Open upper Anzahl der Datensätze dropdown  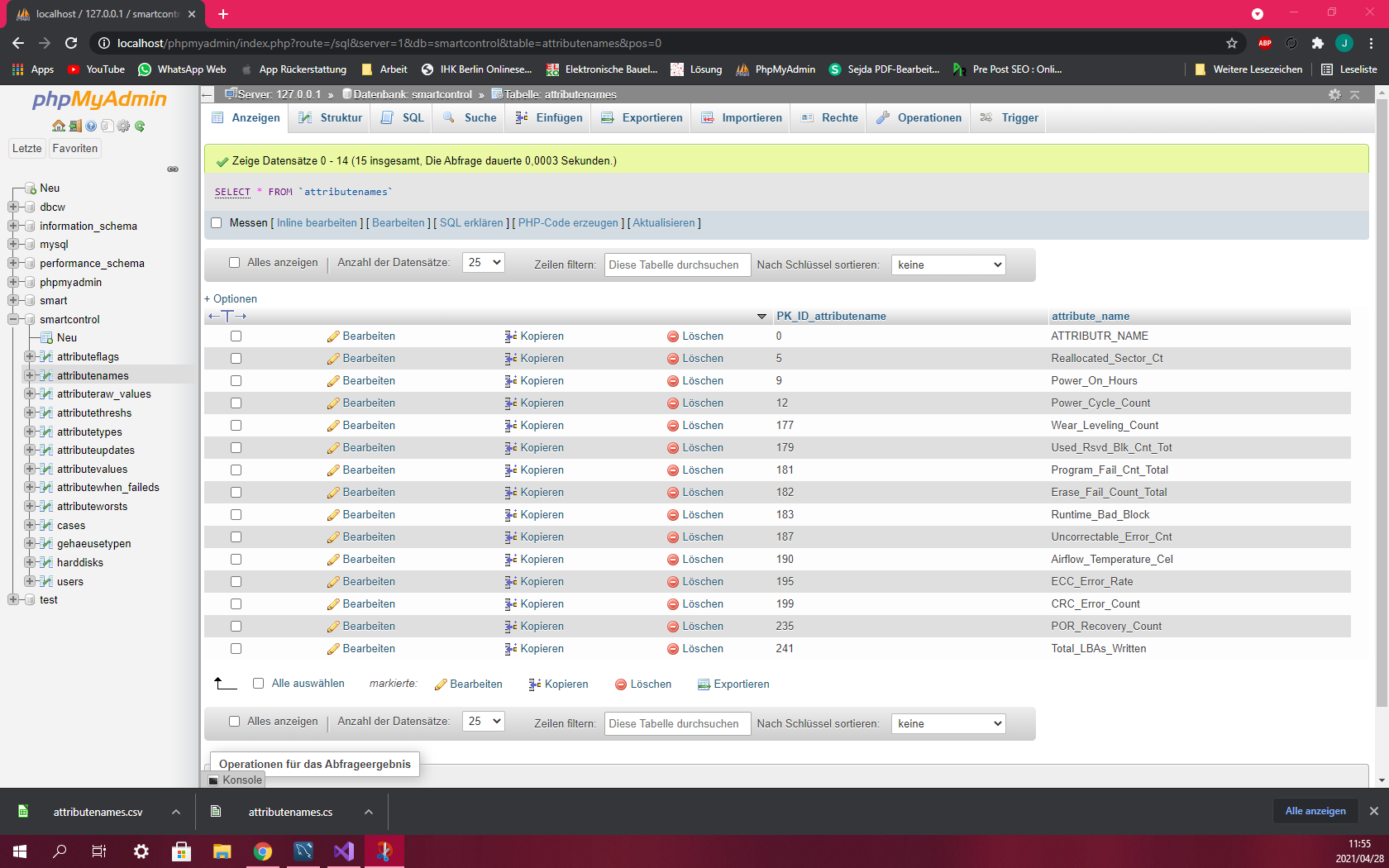(483, 263)
